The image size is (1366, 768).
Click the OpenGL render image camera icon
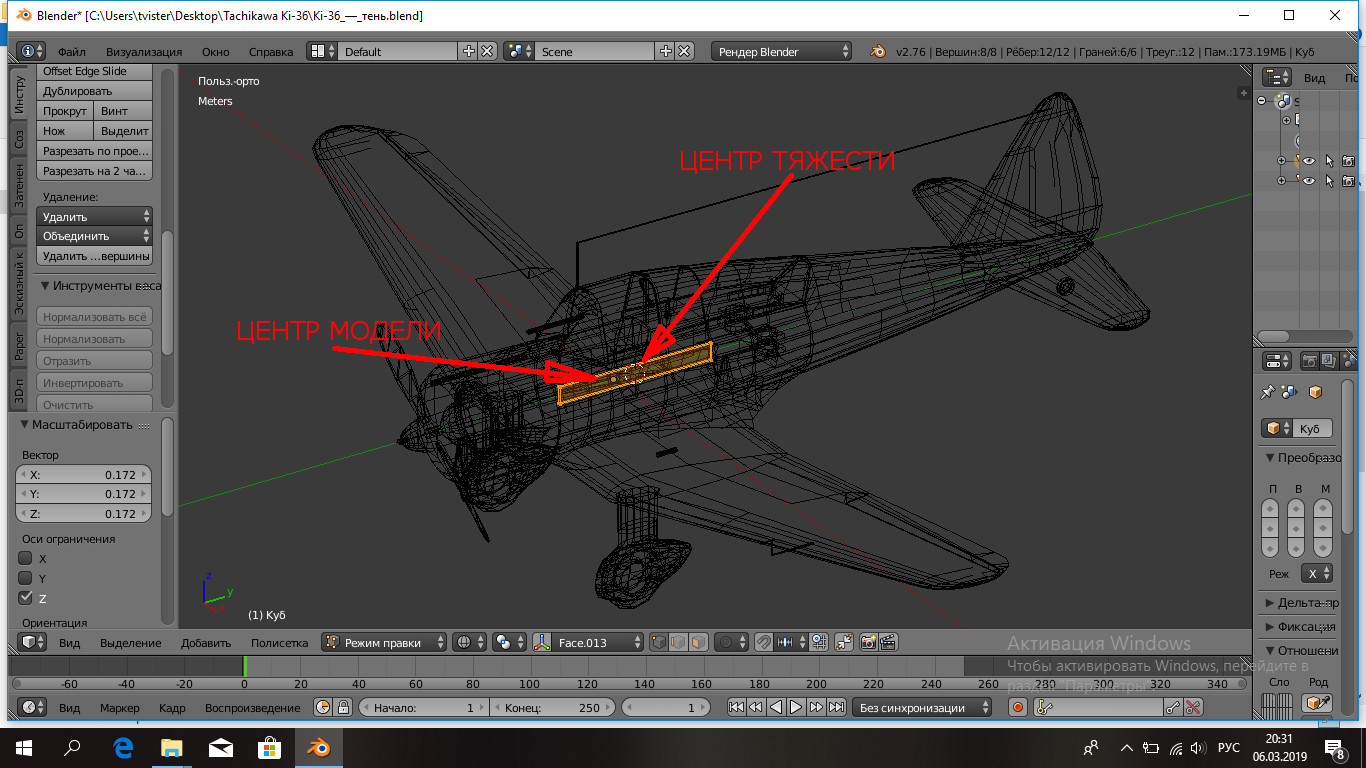(x=867, y=642)
